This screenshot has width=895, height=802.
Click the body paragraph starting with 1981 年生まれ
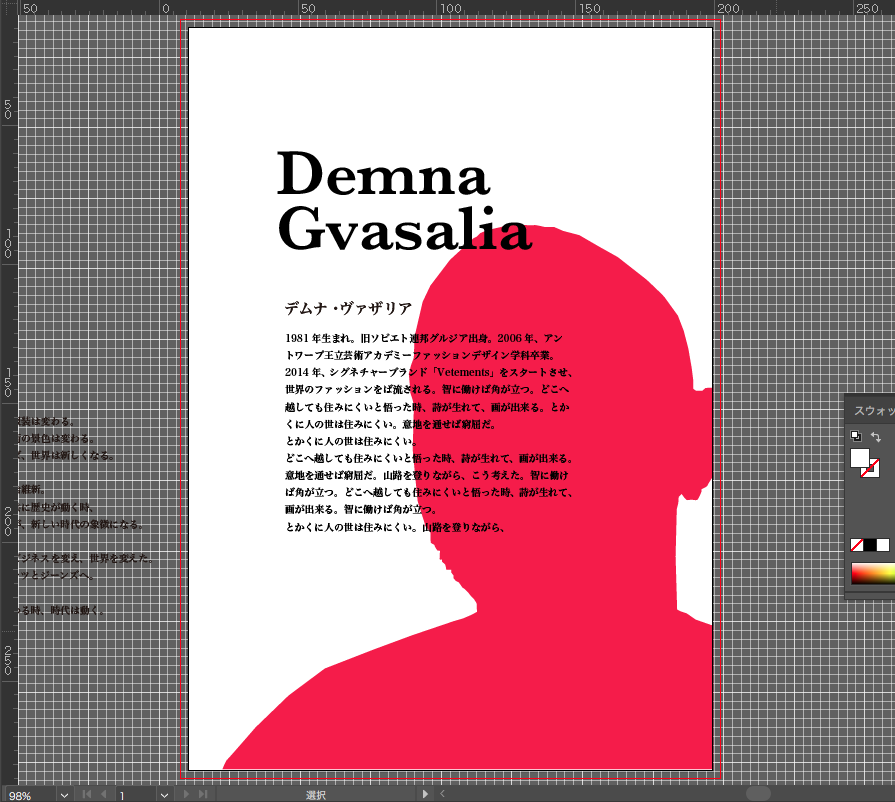coord(429,433)
